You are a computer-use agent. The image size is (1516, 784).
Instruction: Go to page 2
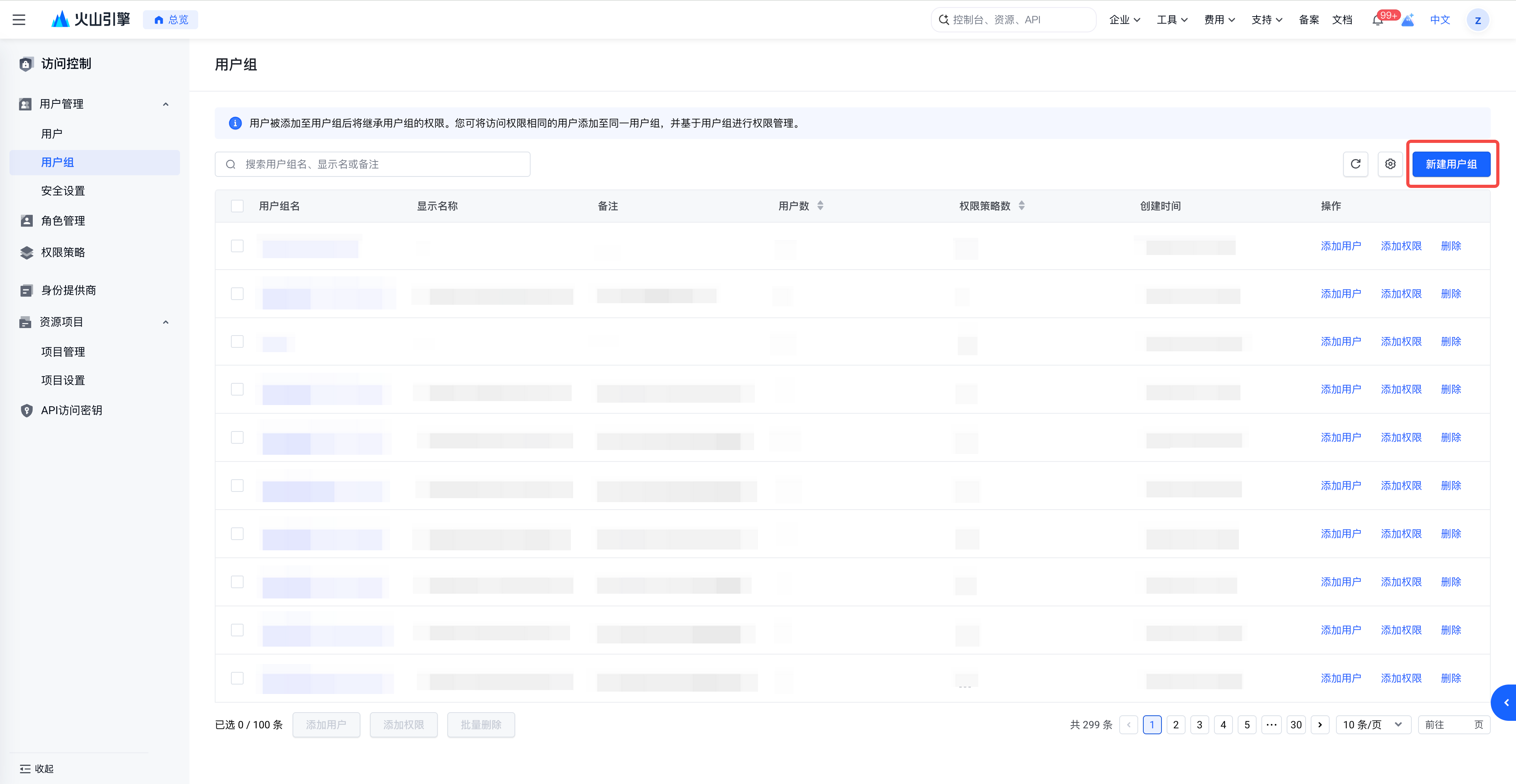click(x=1176, y=724)
